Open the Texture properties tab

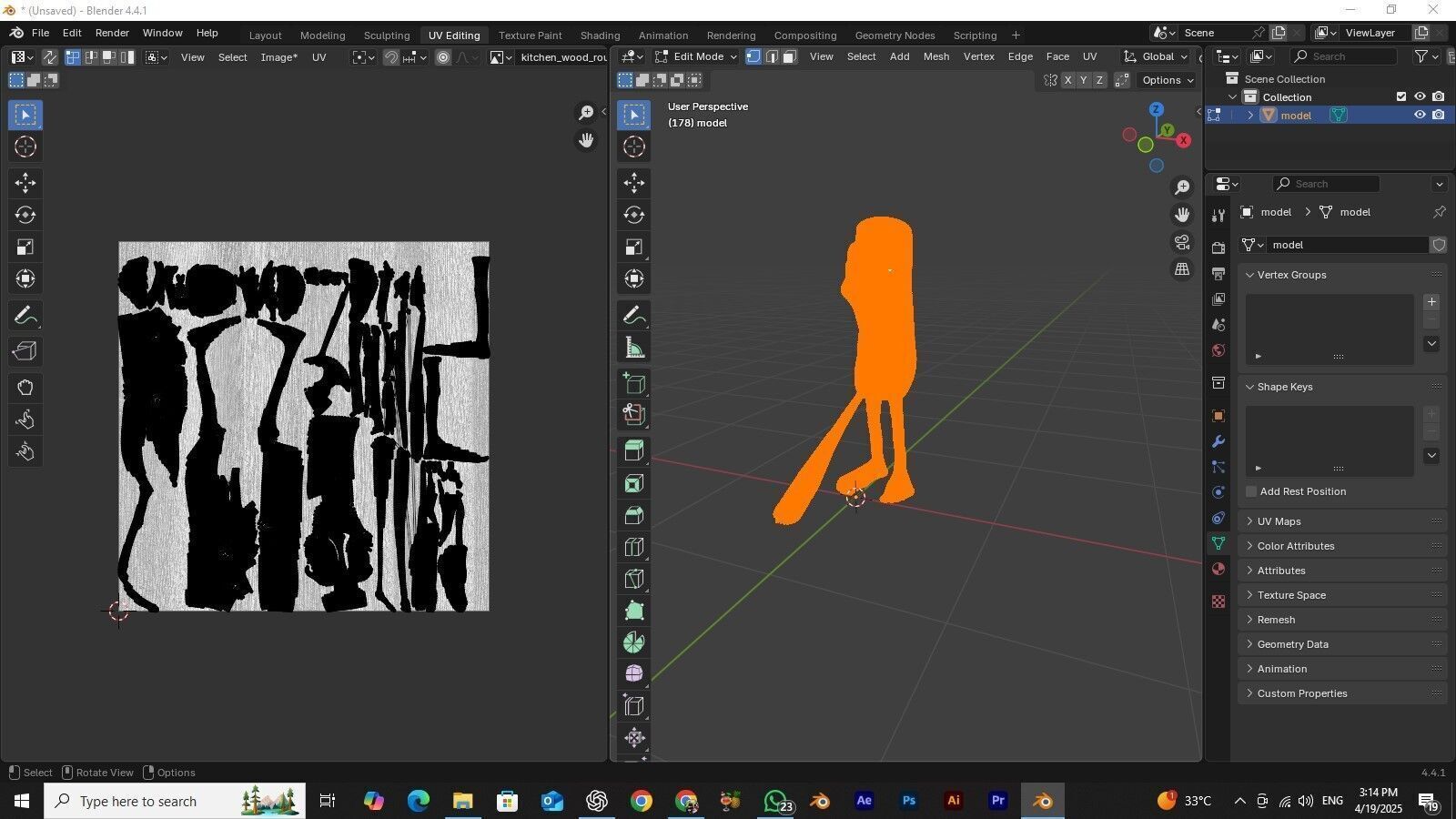(1218, 602)
